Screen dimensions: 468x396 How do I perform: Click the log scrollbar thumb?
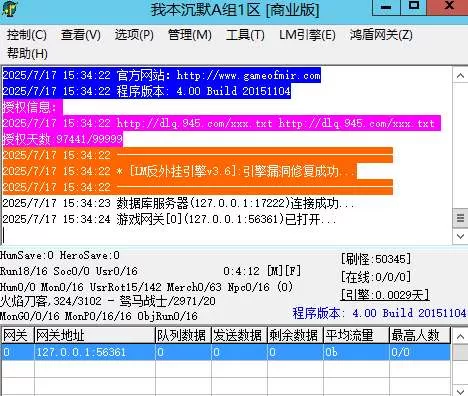[460, 218]
